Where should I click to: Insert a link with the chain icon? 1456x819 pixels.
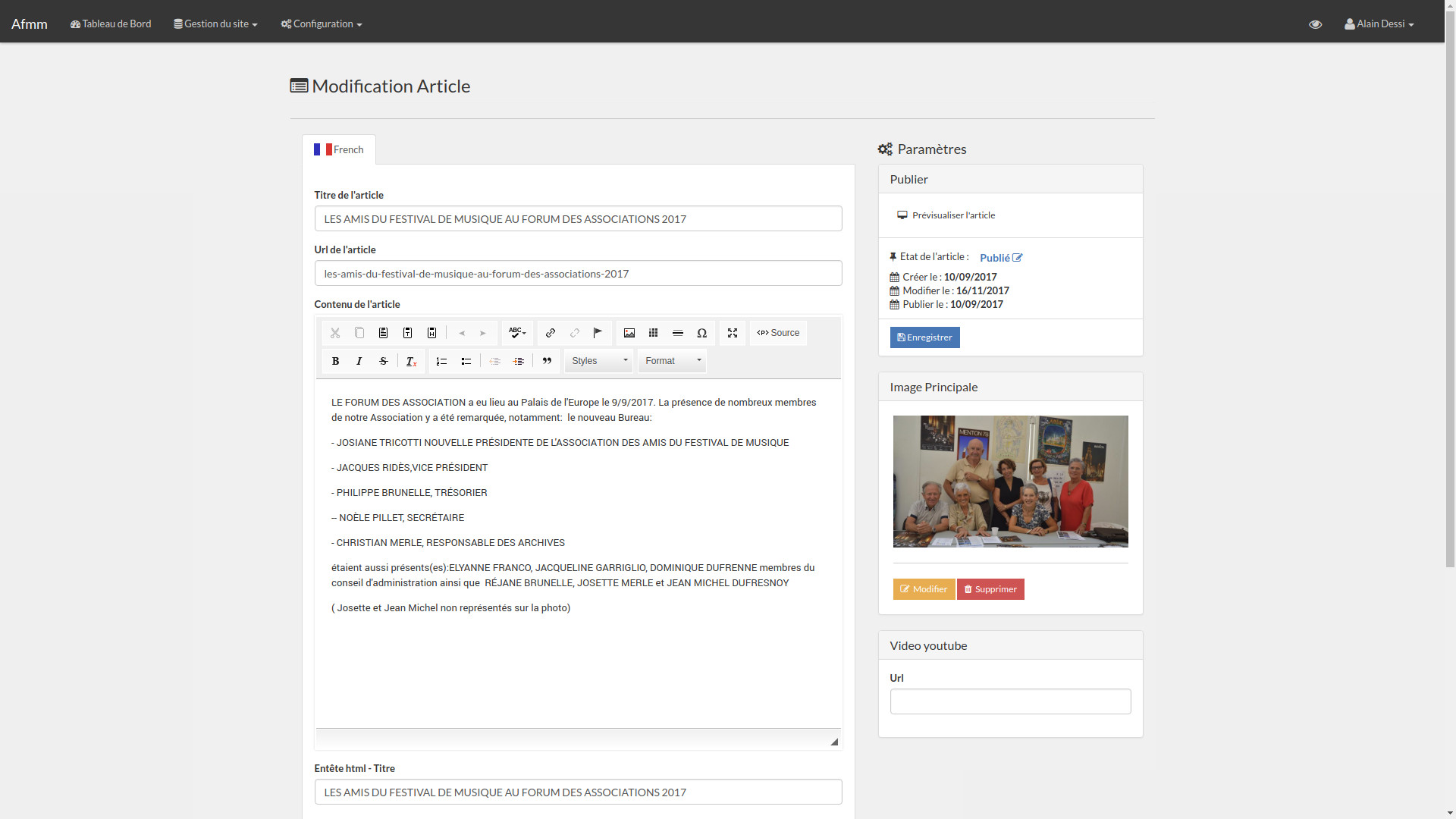tap(551, 333)
